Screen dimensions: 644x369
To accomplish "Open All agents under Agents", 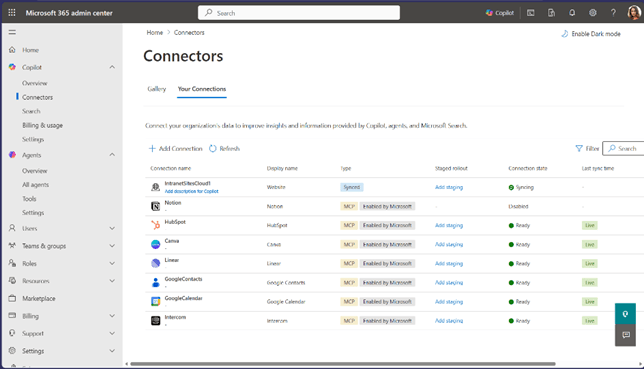I will 35,185.
